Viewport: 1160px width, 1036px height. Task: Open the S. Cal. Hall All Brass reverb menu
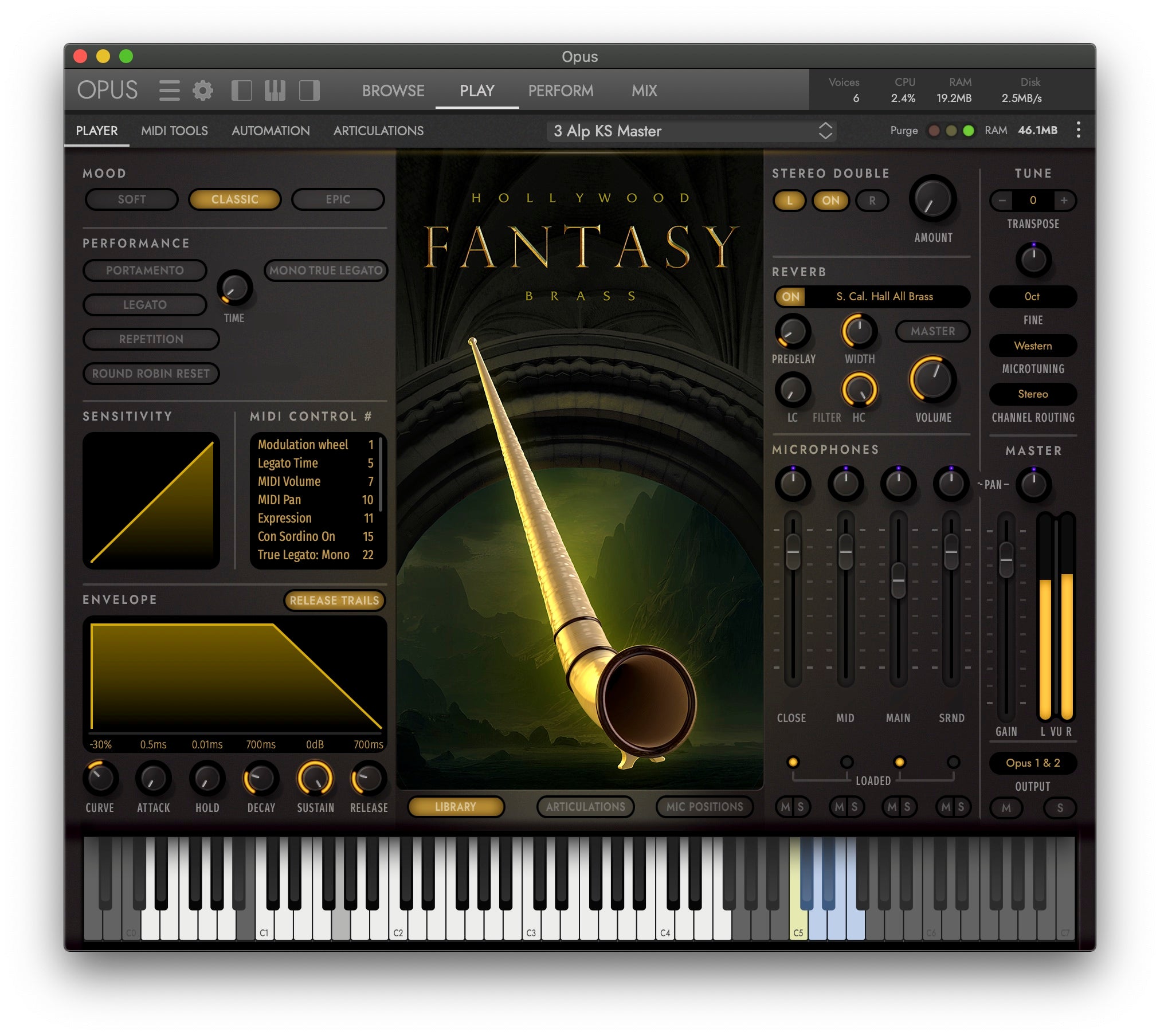(x=884, y=297)
